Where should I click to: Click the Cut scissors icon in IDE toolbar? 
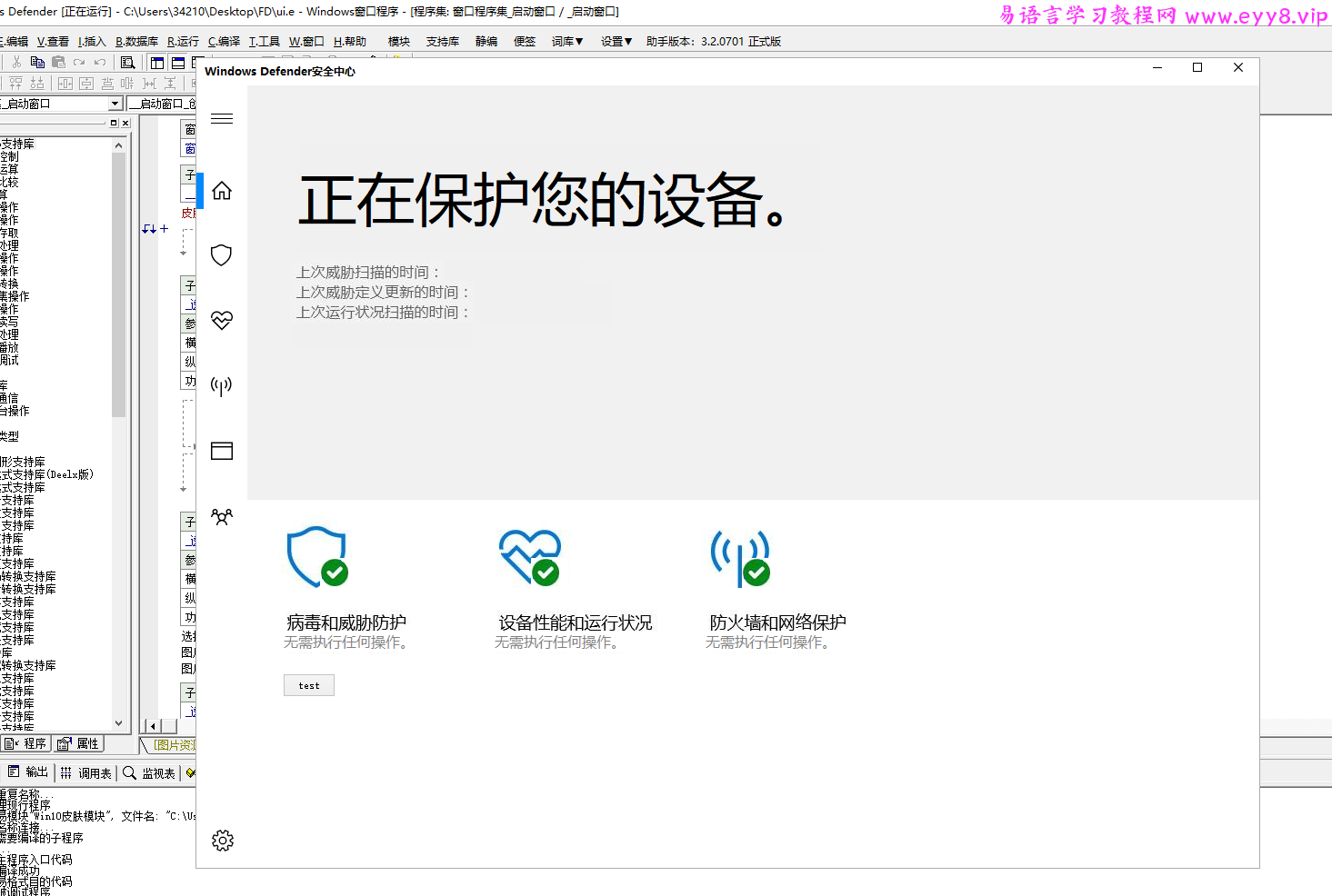point(16,62)
